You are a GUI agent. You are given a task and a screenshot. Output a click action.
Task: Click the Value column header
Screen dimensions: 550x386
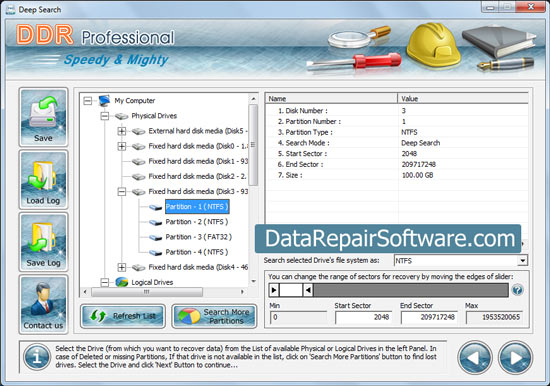click(x=463, y=99)
